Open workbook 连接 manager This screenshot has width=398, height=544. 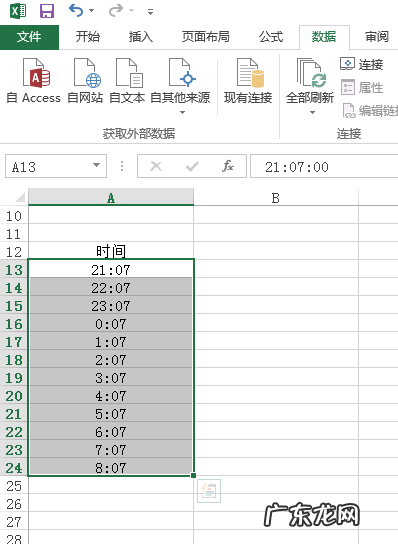point(362,65)
